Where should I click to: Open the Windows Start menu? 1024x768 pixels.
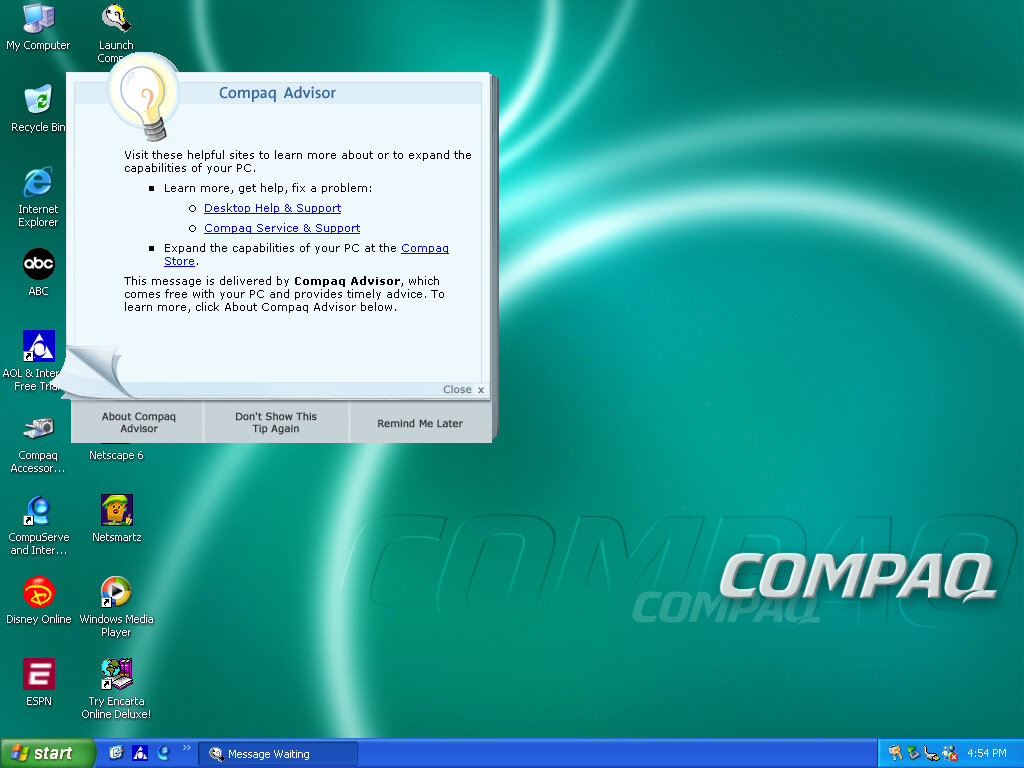tap(48, 753)
